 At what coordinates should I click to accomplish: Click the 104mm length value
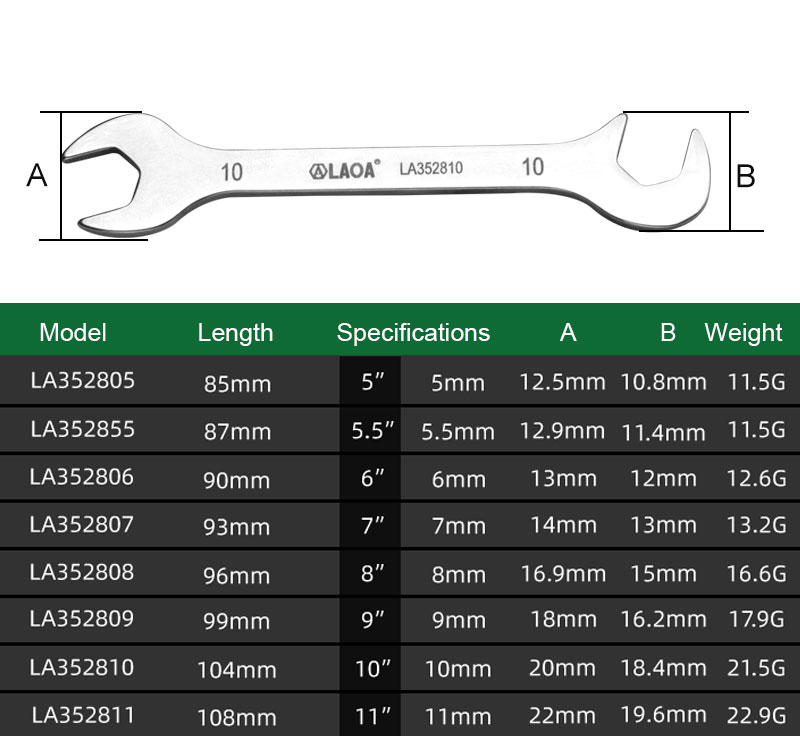(x=237, y=670)
